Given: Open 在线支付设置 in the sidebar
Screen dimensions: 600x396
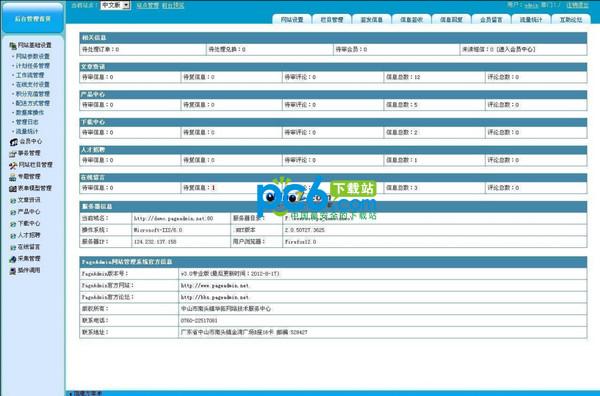Looking at the screenshot, I should click(x=33, y=85).
